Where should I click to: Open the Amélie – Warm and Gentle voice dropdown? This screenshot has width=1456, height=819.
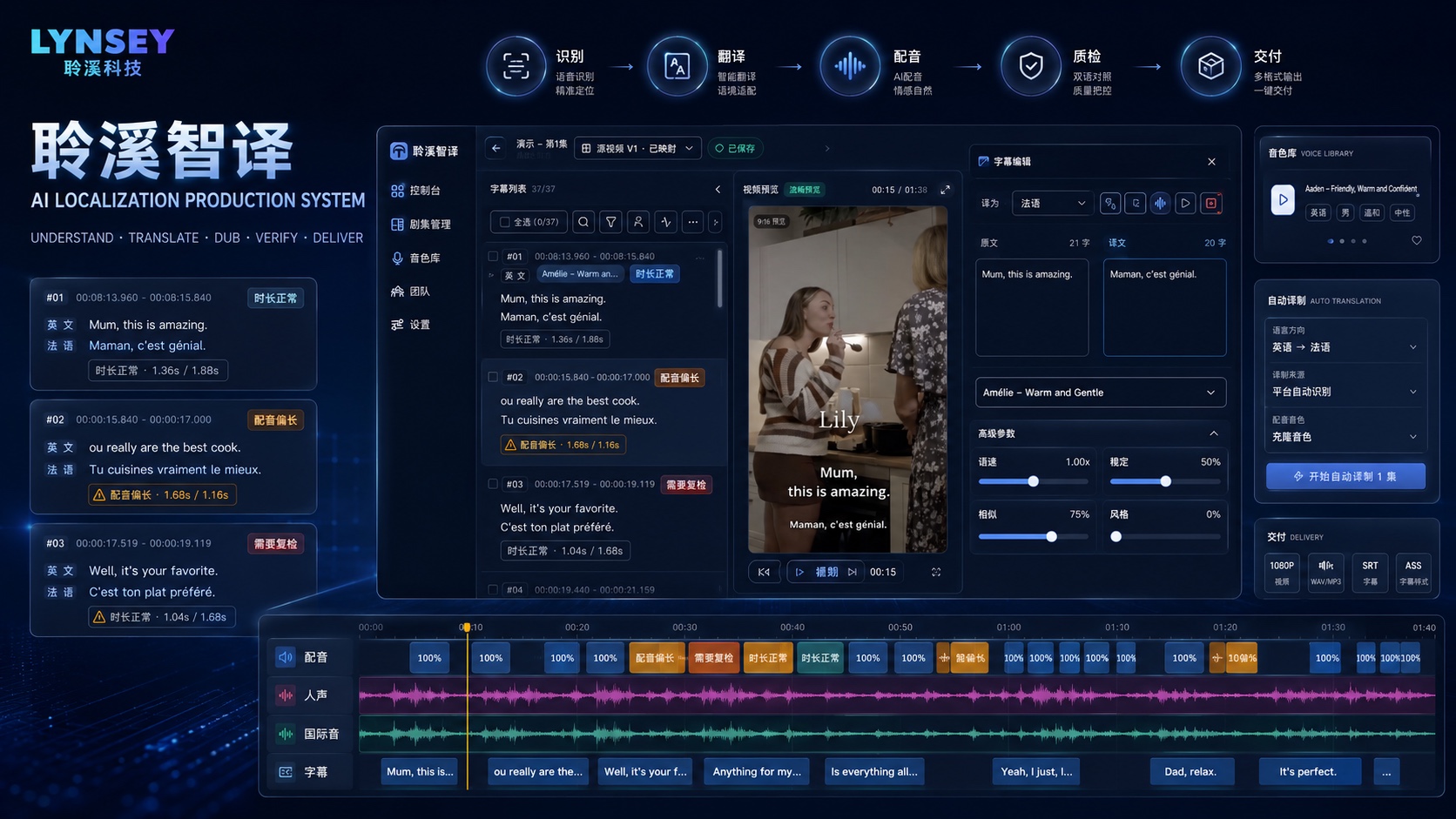click(x=1101, y=393)
